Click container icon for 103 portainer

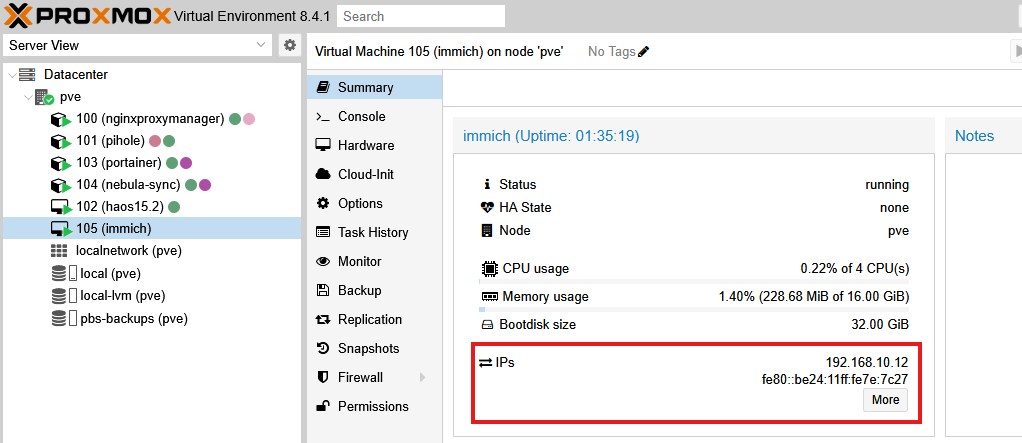pos(61,163)
